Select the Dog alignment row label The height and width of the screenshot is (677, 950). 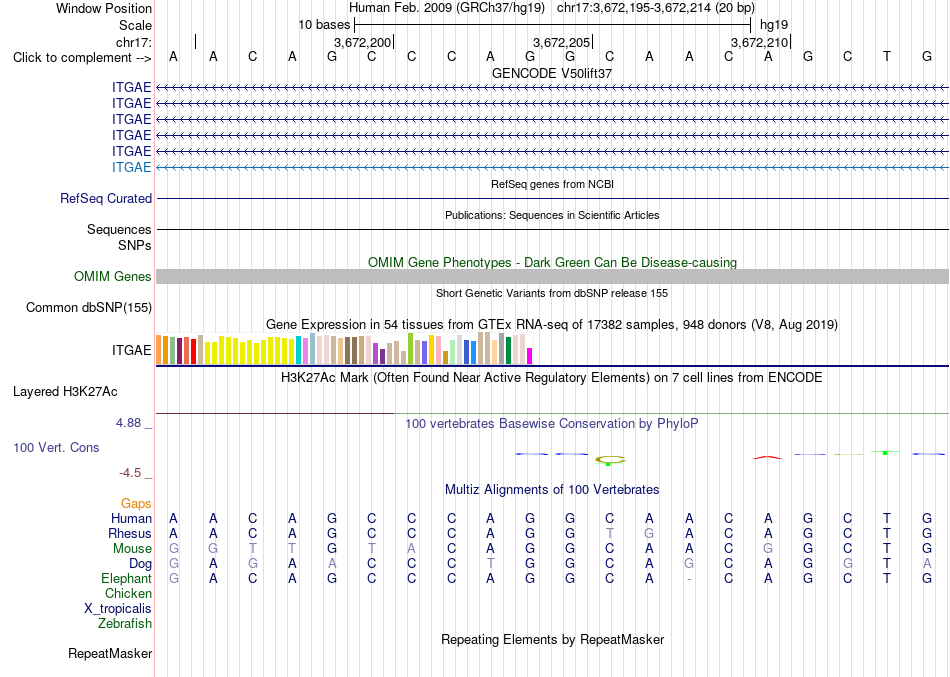pyautogui.click(x=140, y=564)
